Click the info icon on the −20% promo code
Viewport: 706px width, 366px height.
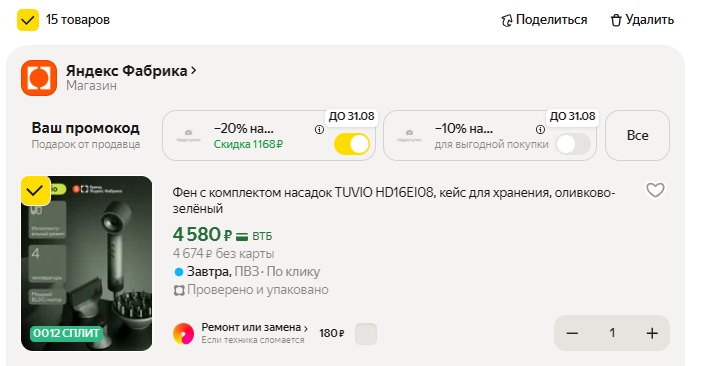(x=319, y=130)
